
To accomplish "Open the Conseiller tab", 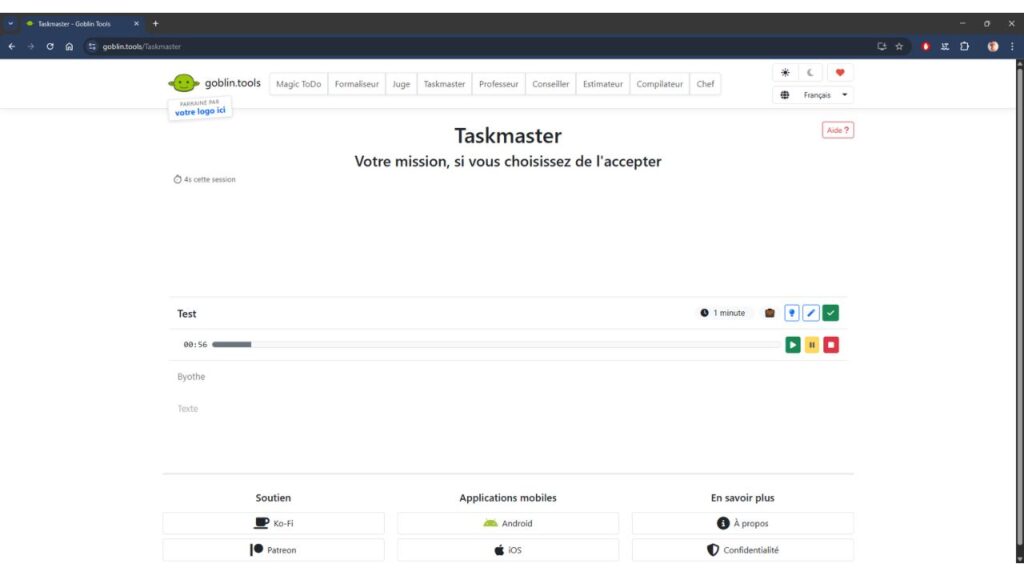I will click(551, 84).
